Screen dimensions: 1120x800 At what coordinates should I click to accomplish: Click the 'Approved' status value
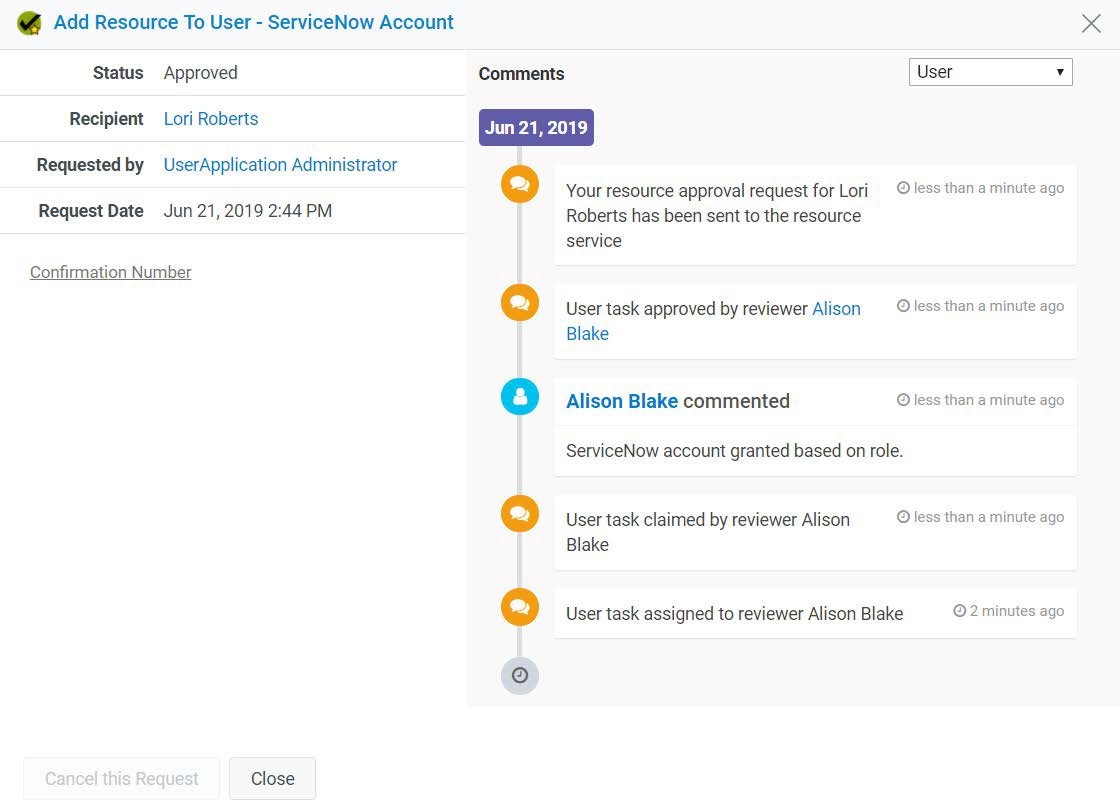pos(200,73)
